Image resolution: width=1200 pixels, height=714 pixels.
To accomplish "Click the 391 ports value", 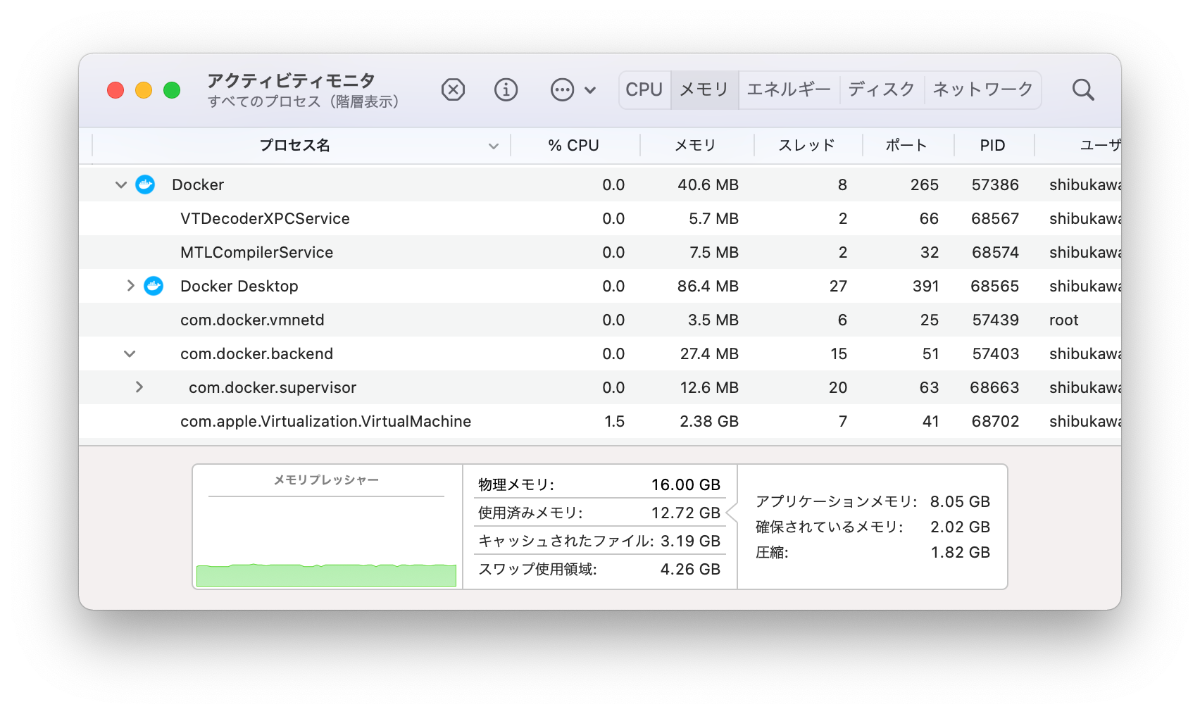I will [x=925, y=286].
